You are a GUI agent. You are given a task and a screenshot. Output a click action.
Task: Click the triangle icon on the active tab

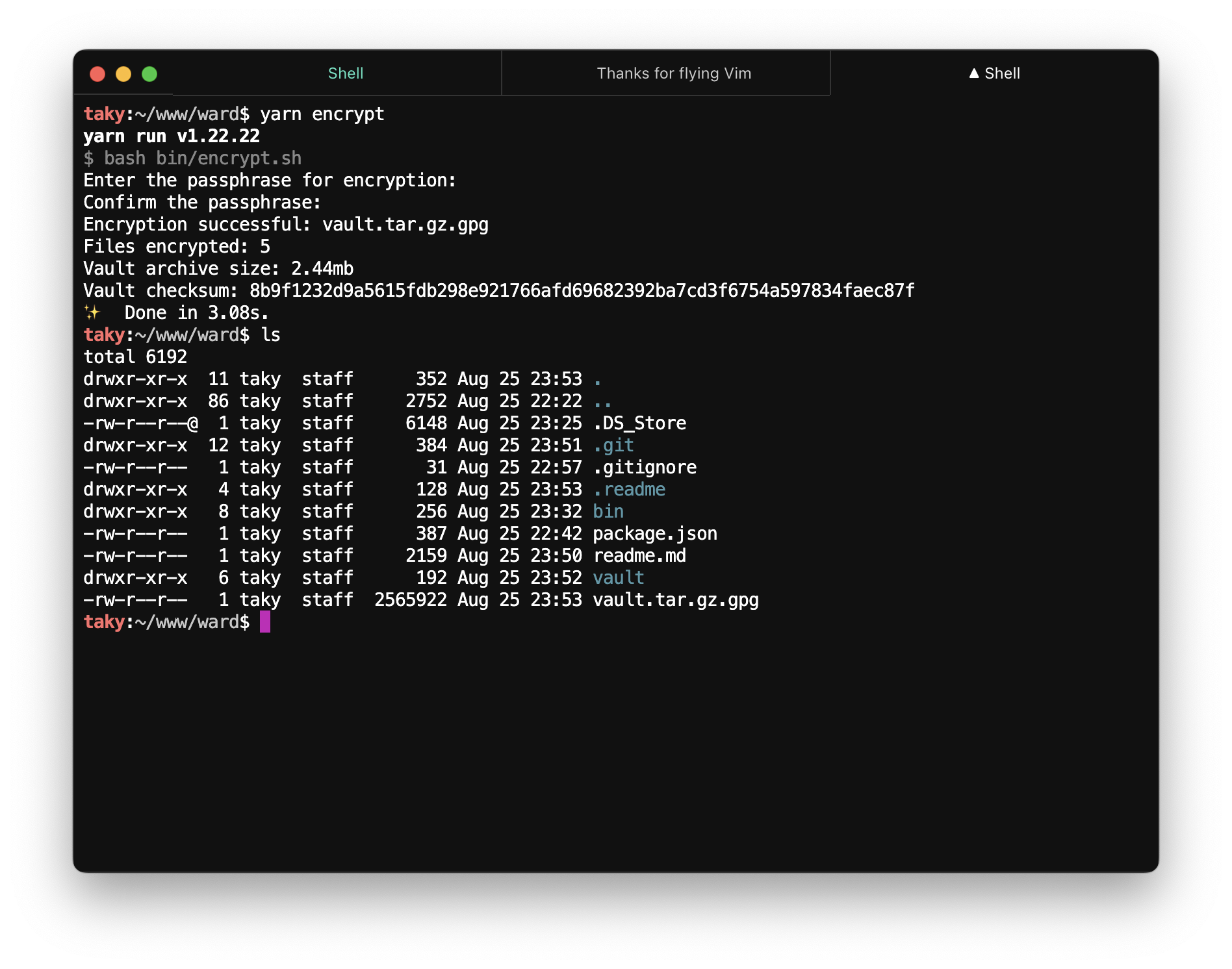[974, 73]
